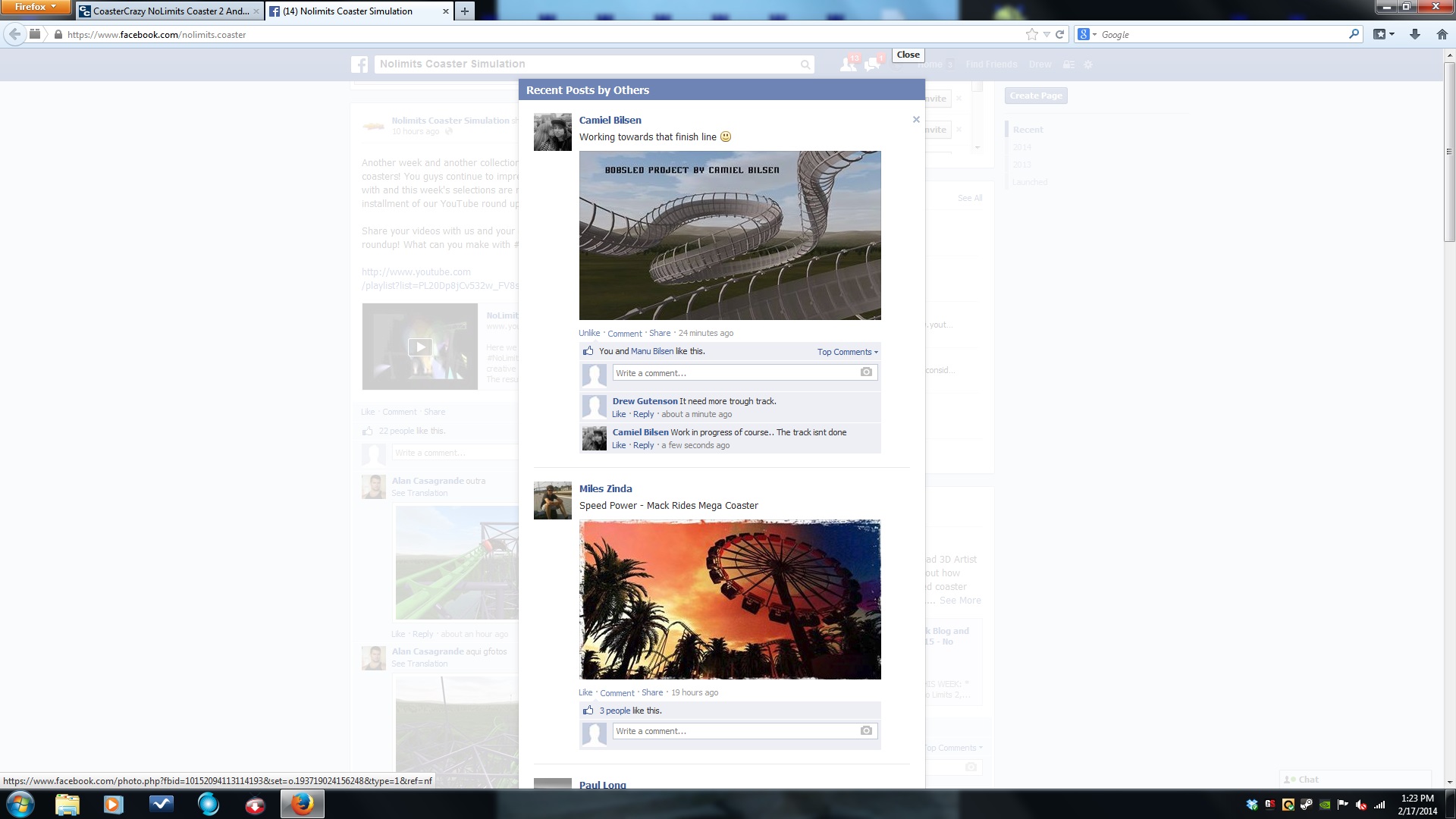Viewport: 1456px width, 819px height.
Task: Write a comment on Camiel Bilsen post
Action: 745,372
